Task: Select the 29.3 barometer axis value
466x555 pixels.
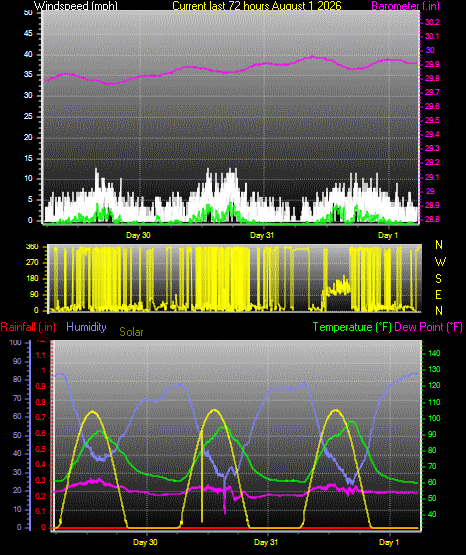Action: coord(432,148)
